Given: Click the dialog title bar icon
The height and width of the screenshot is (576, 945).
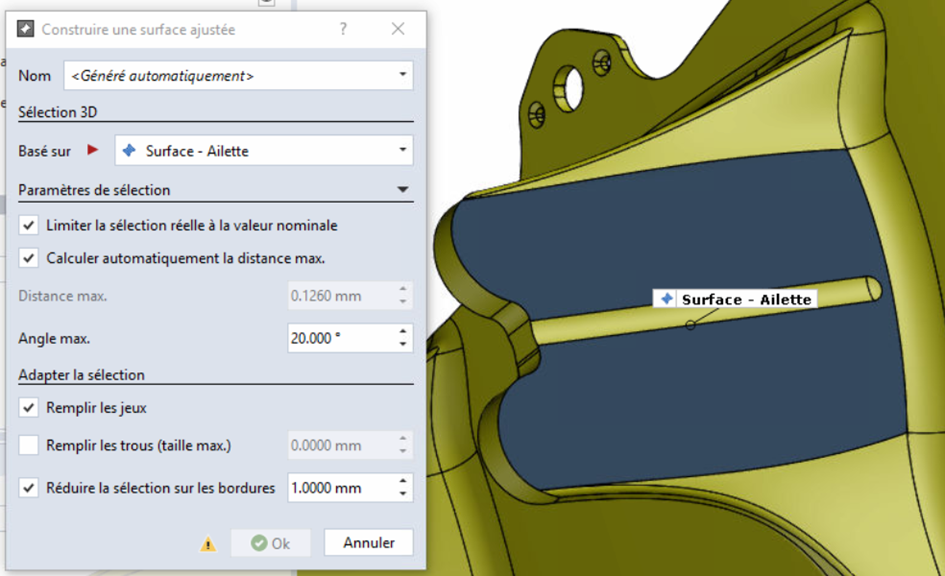Looking at the screenshot, I should coord(25,28).
